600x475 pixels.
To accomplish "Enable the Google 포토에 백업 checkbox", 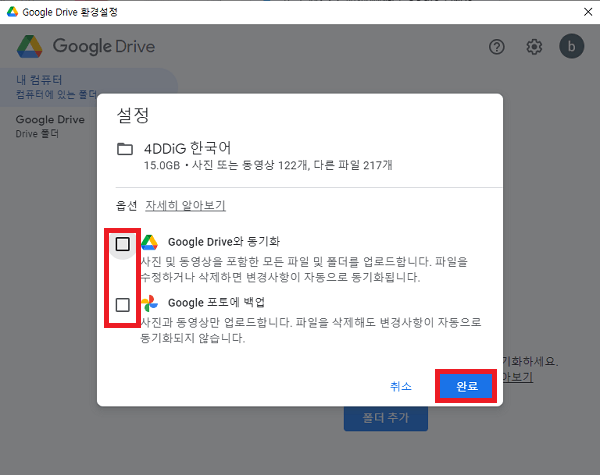I will [x=122, y=305].
